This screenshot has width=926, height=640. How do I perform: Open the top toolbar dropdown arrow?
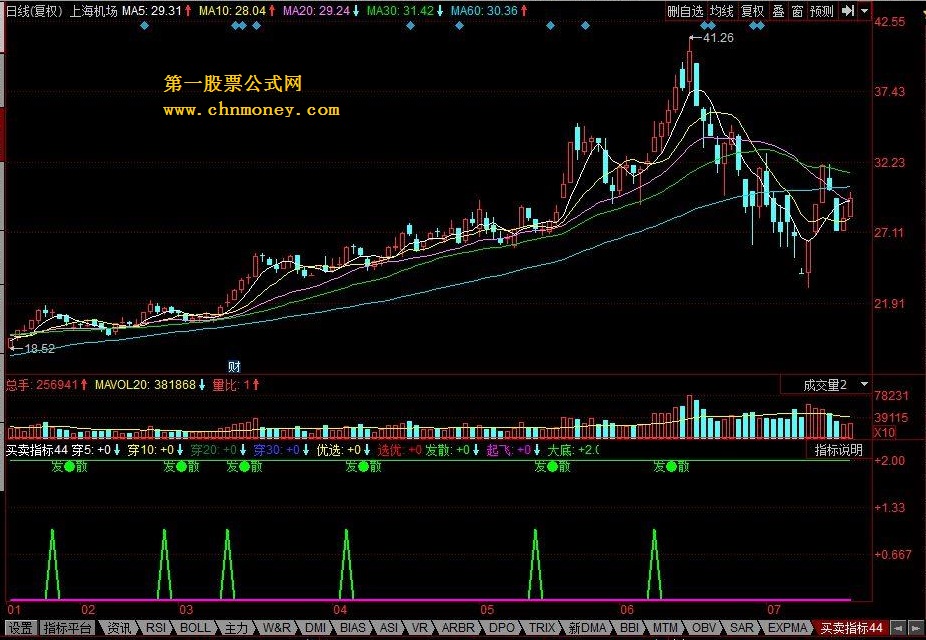click(865, 11)
